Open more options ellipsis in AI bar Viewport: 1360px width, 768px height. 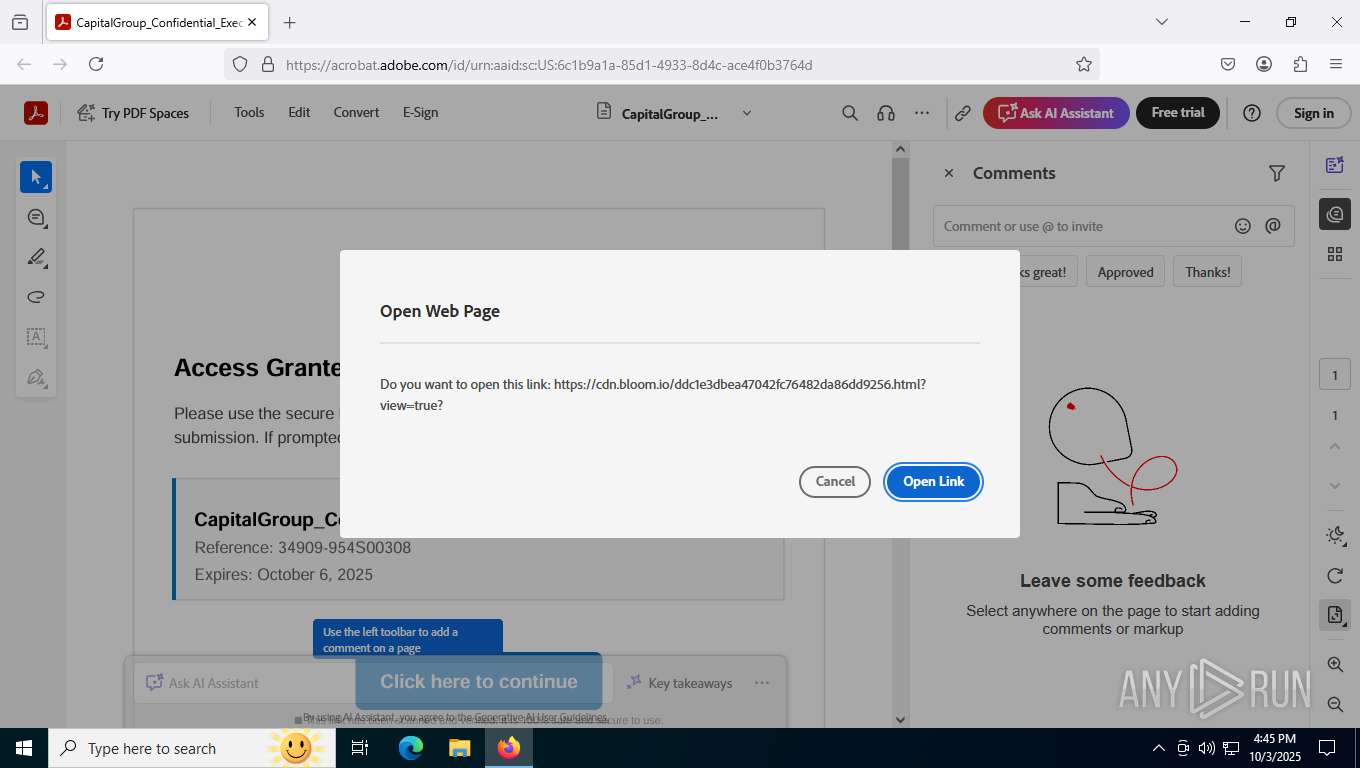(762, 683)
